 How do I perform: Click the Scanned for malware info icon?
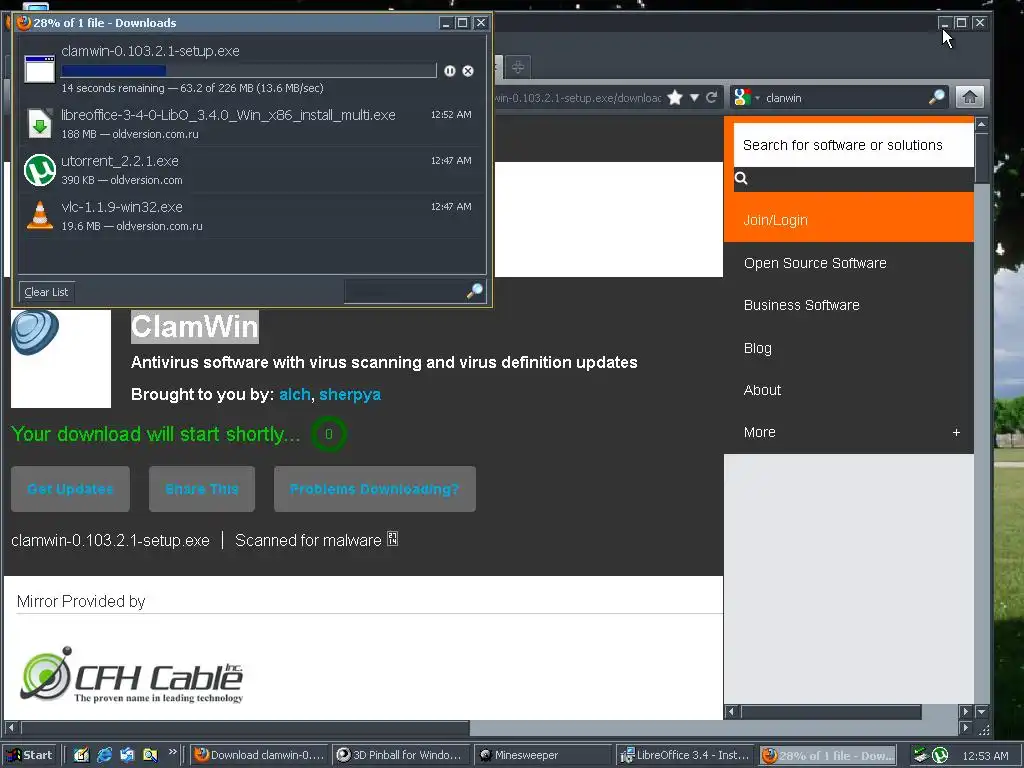point(392,539)
